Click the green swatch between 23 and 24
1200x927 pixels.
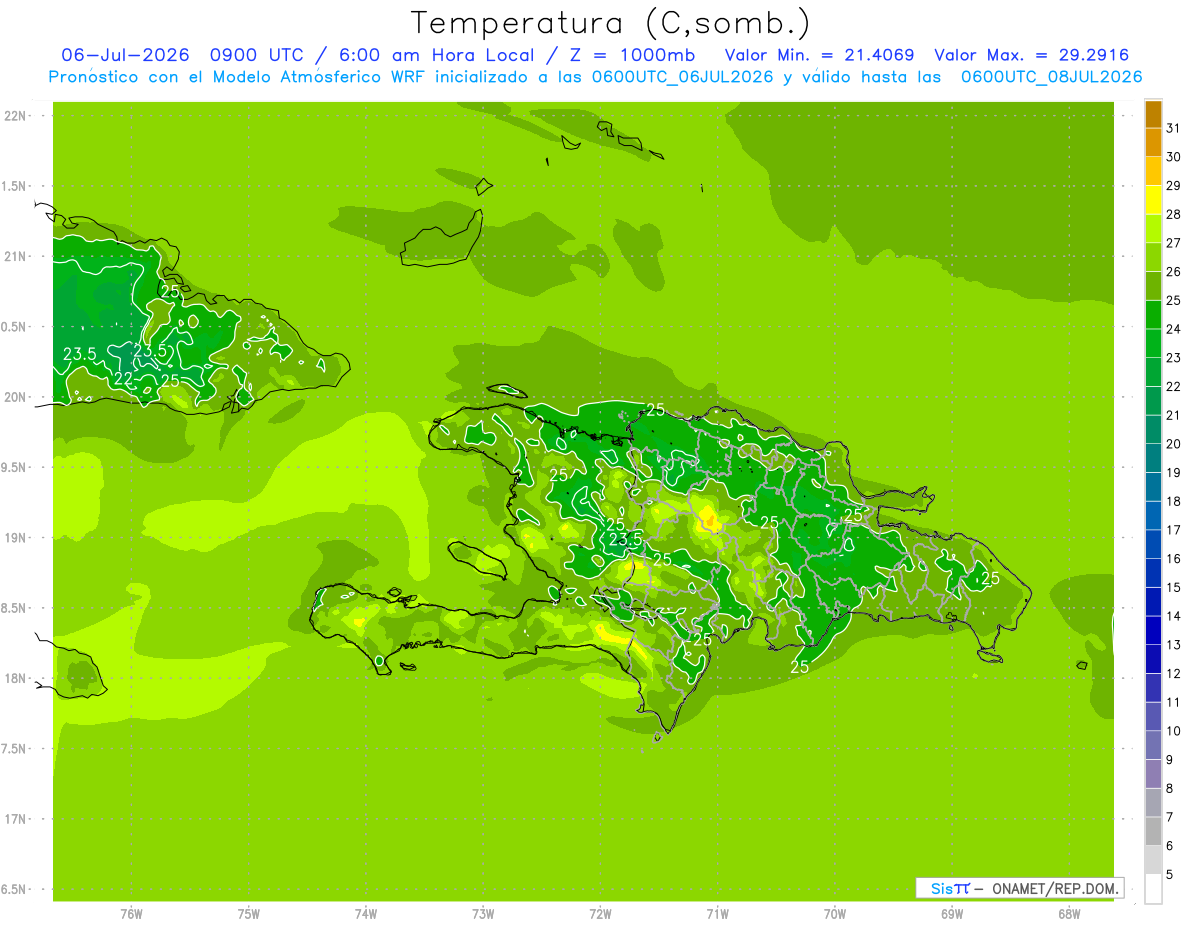1153,344
